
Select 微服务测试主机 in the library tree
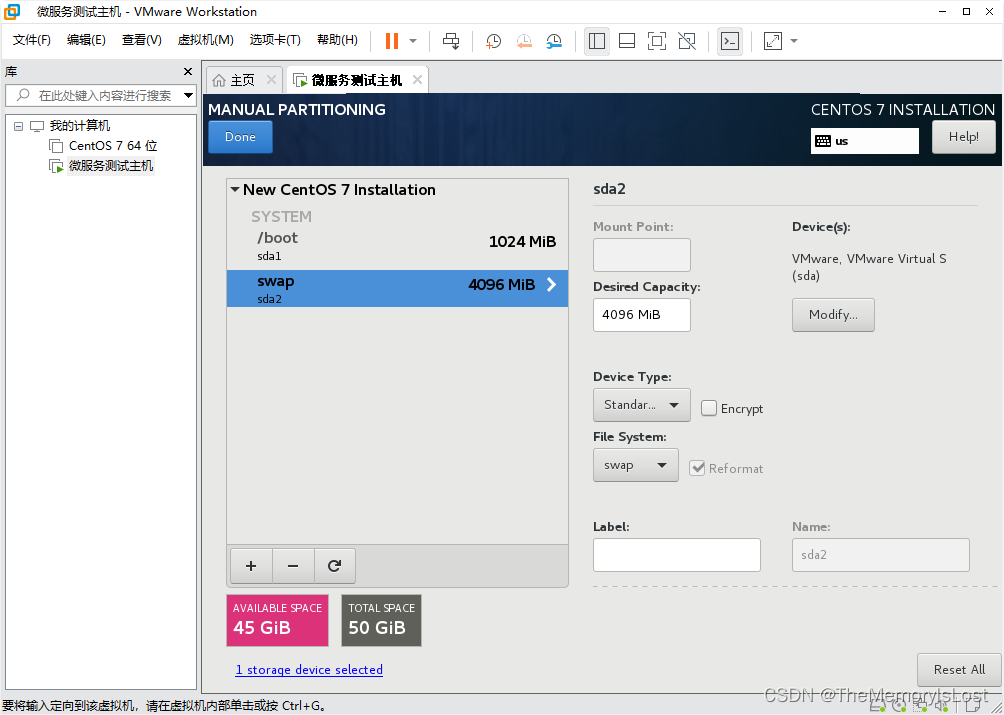[x=111, y=166]
